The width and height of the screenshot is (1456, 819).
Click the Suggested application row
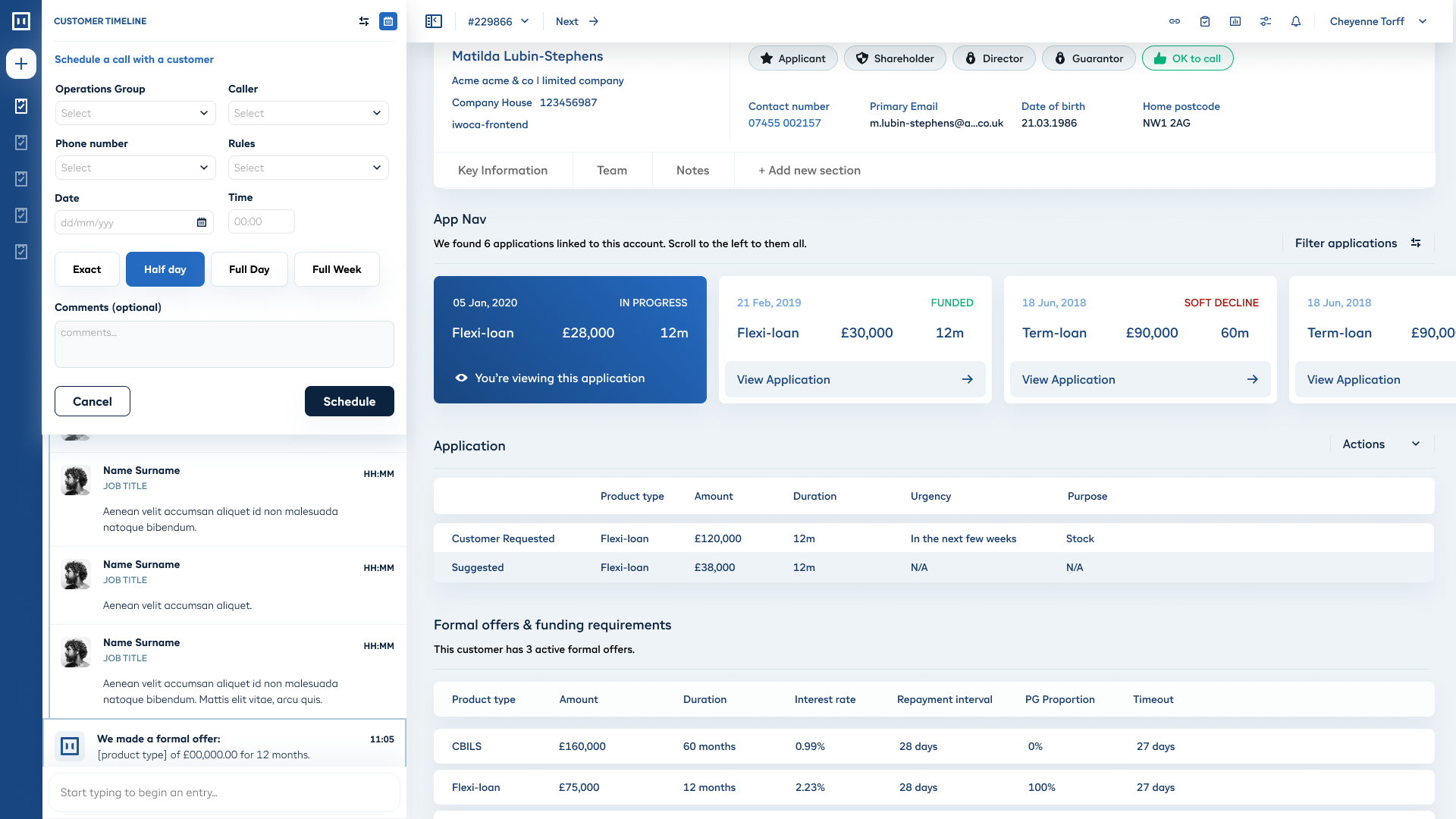tap(934, 567)
